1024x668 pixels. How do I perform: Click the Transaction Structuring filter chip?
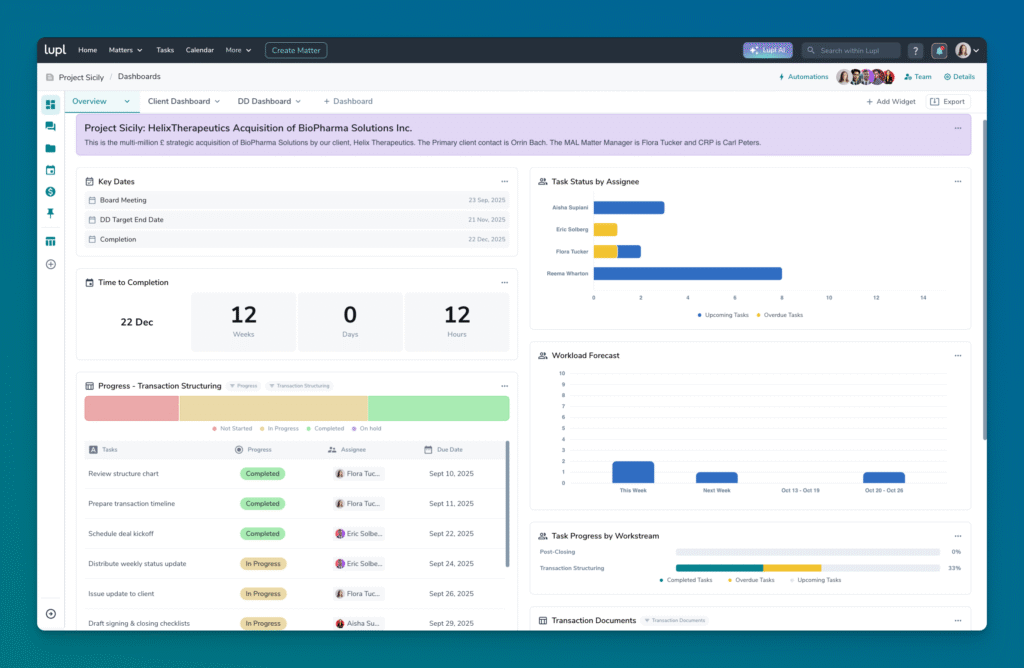click(x=300, y=386)
